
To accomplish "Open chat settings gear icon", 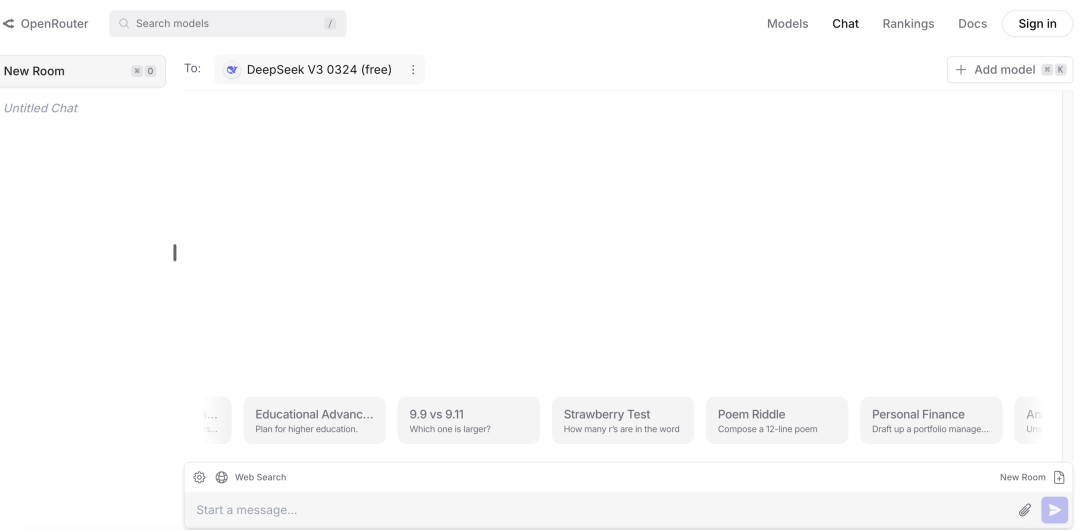I will [x=199, y=477].
